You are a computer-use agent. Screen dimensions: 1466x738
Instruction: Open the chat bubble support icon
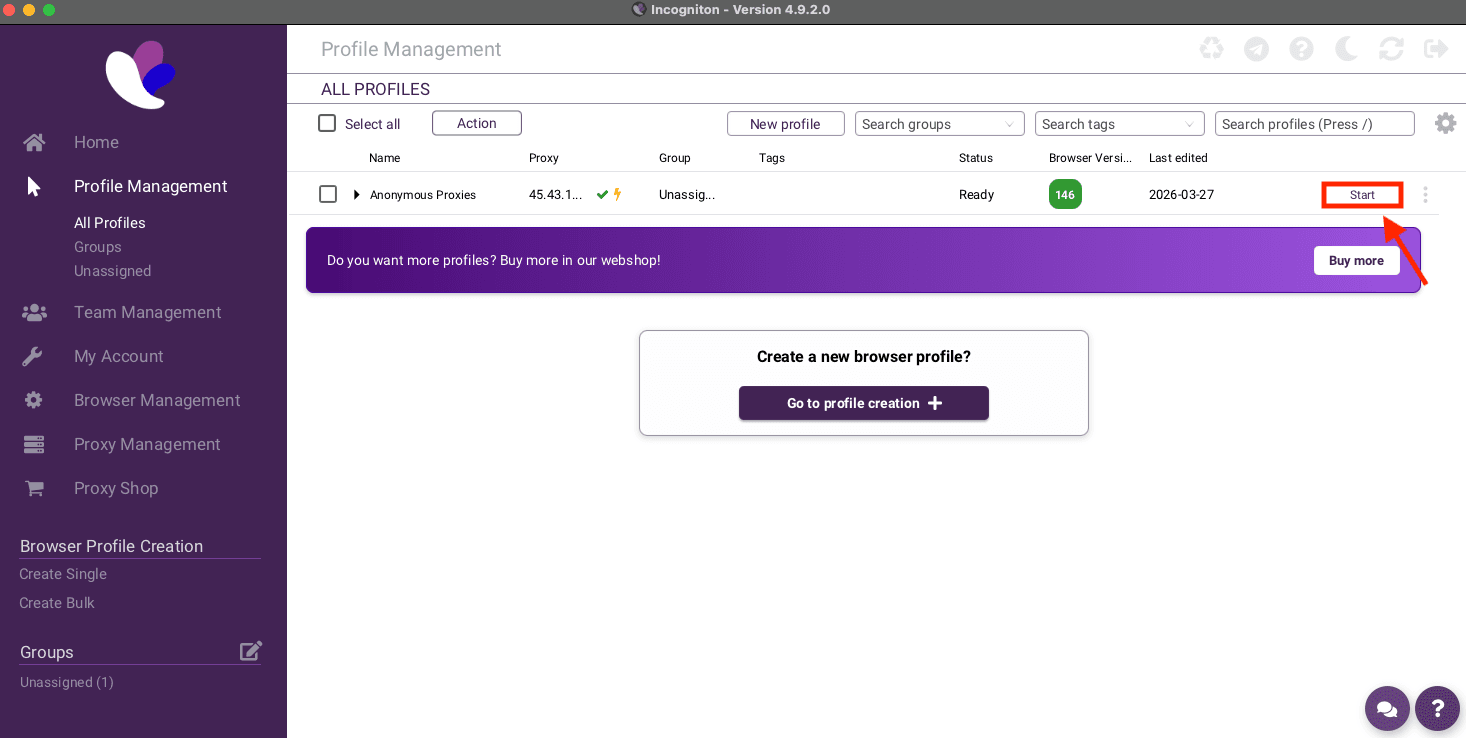click(1387, 709)
